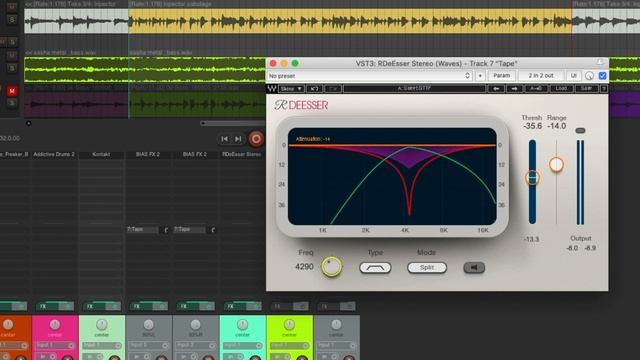Viewport: 640px width, 360px height.
Task: Open the No preset dropdown in the plugin header
Action: (369, 76)
